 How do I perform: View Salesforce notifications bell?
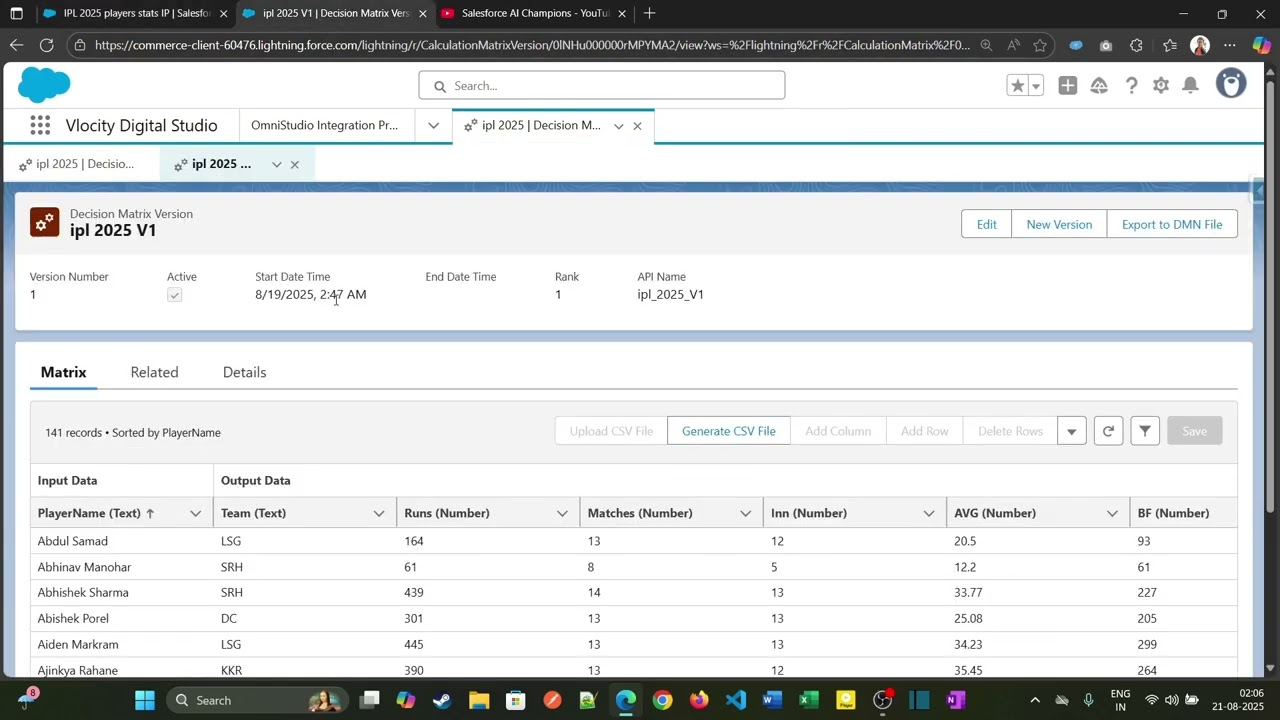point(1190,86)
